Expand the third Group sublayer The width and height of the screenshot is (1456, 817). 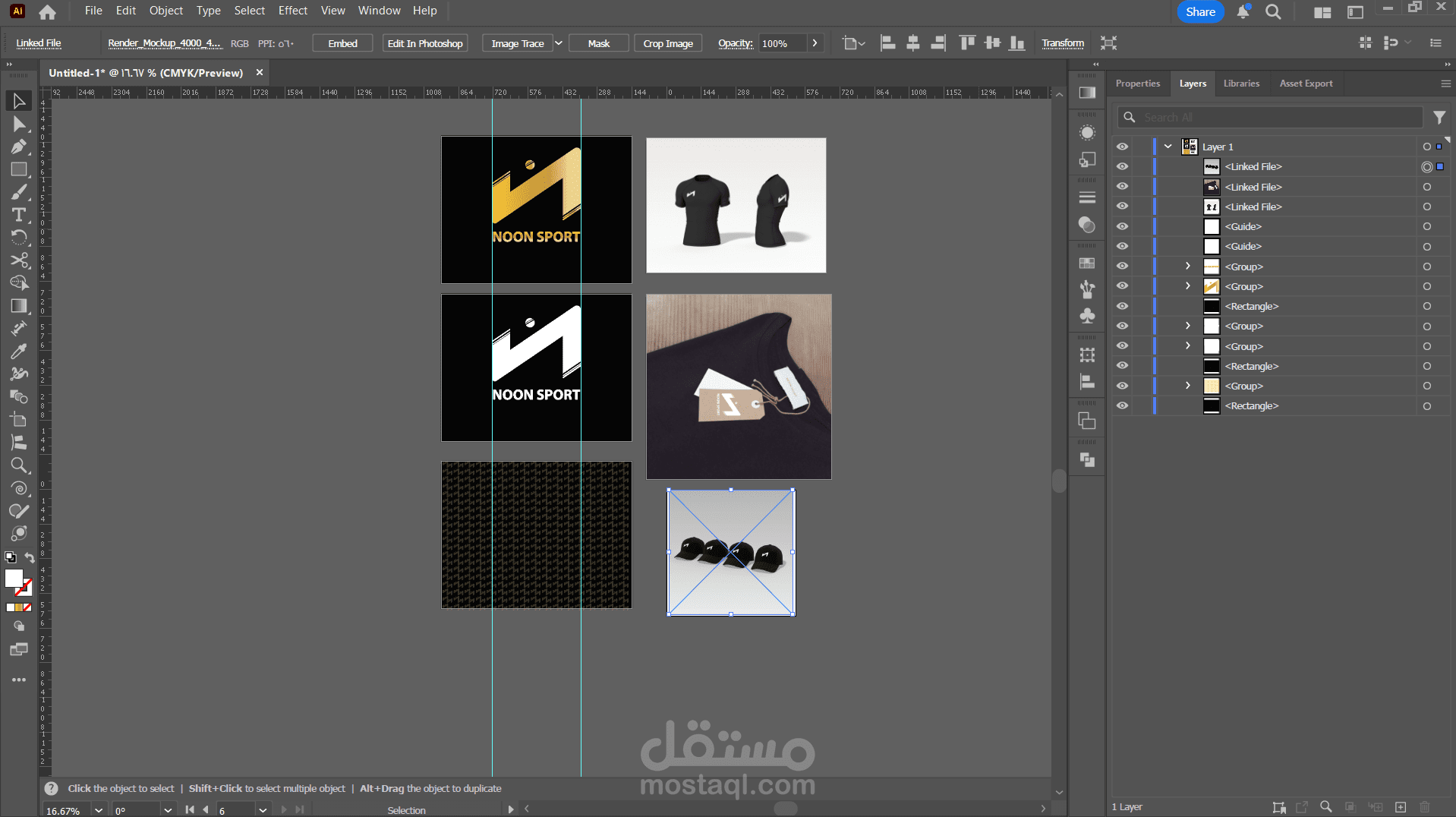(x=1188, y=326)
